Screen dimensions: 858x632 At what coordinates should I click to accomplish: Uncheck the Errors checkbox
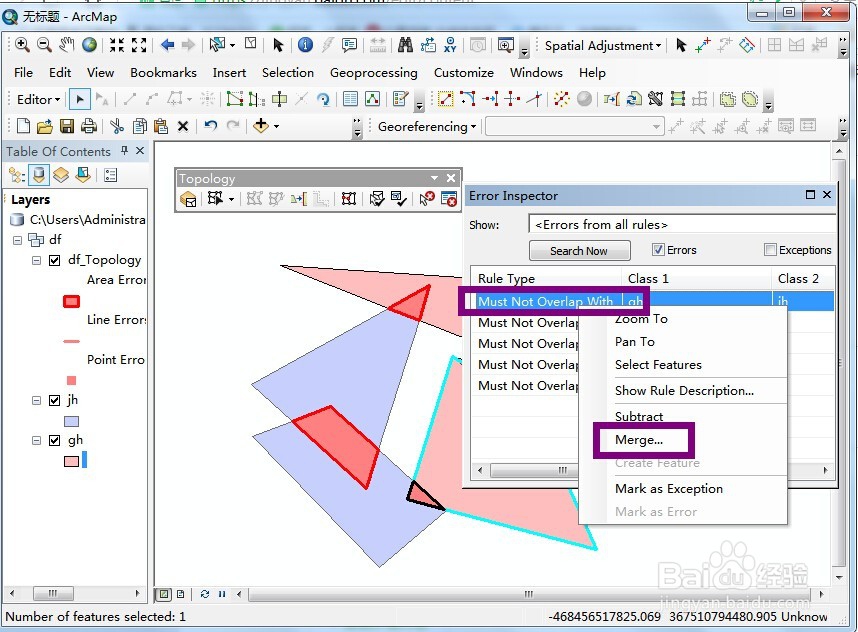point(658,250)
